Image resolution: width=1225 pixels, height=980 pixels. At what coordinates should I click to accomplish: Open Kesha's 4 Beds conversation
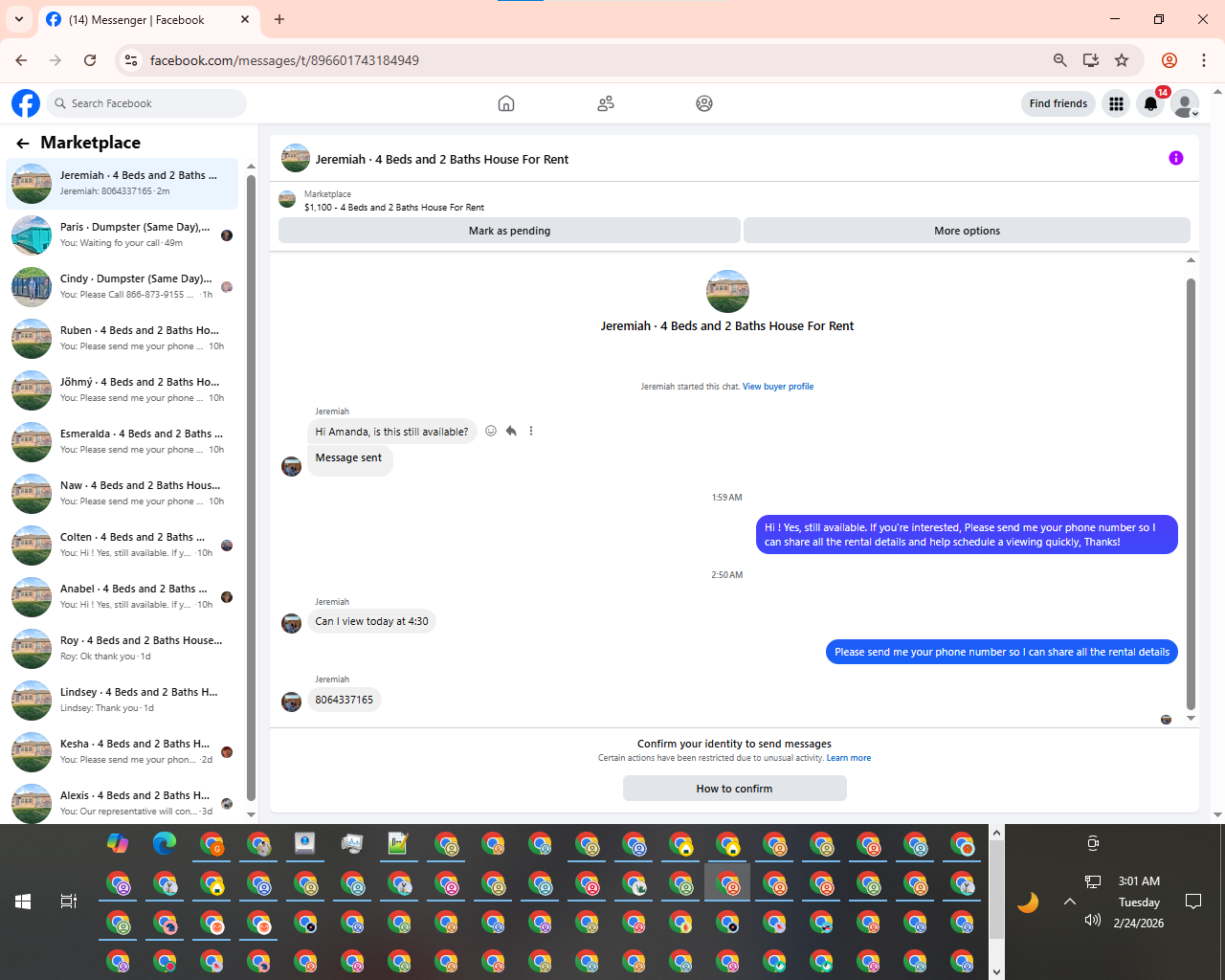pyautogui.click(x=122, y=751)
